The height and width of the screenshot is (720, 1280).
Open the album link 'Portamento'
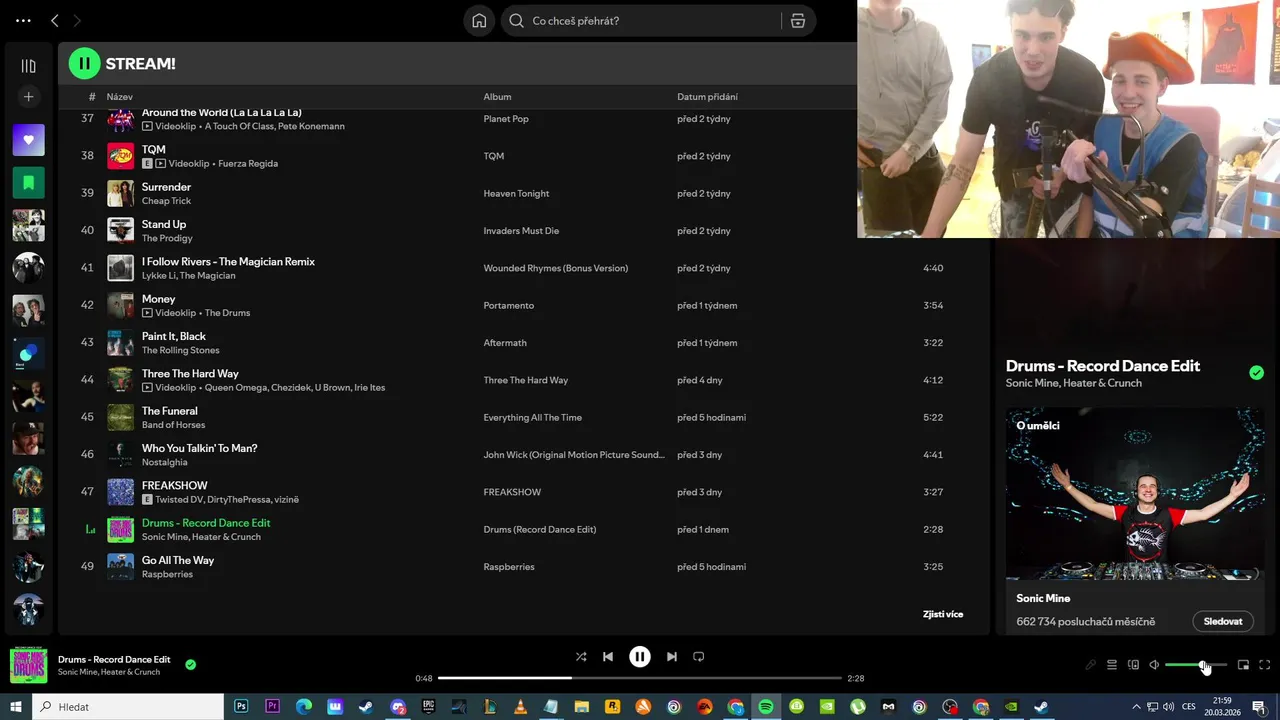509,305
